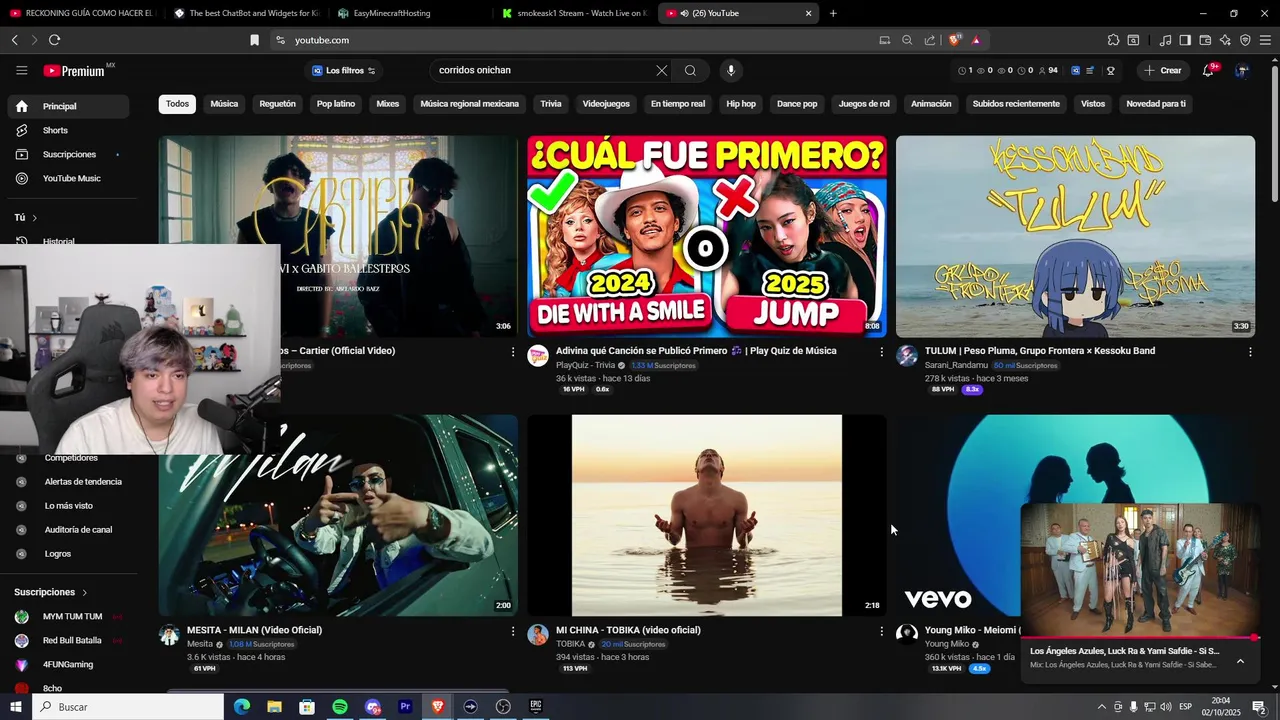This screenshot has height=720, width=1280.
Task: Open Auditoría de canal in sidebar
Action: click(68, 530)
